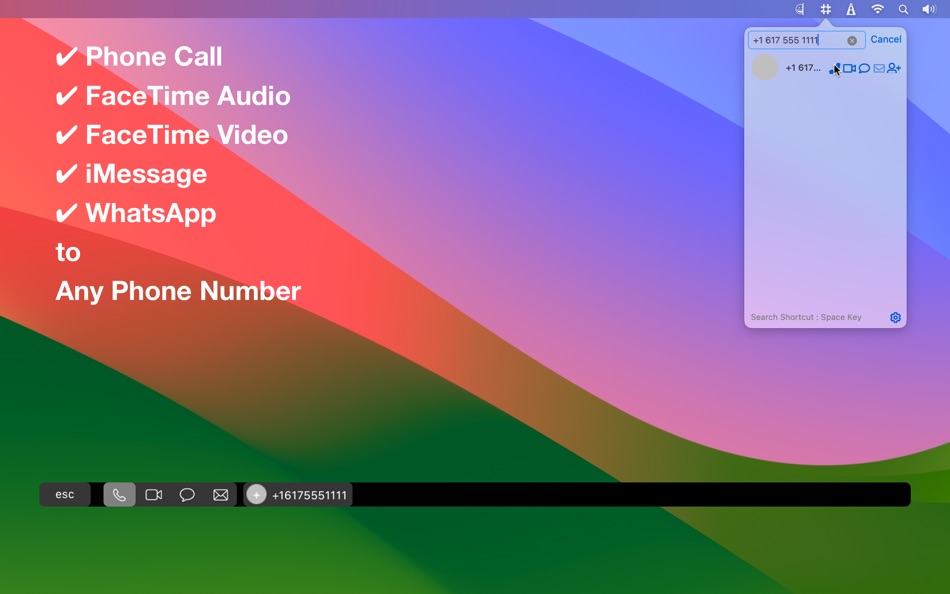The image size is (950, 594).
Task: Select the '+1 617...' result text
Action: 803,68
